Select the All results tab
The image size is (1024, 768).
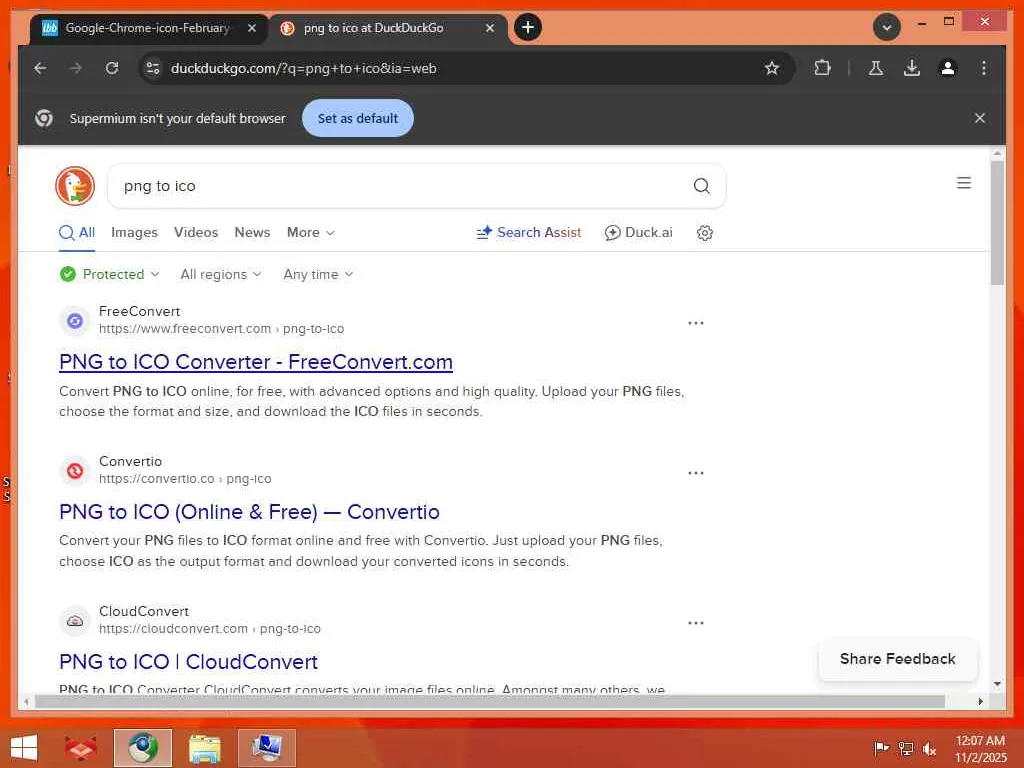pos(77,232)
